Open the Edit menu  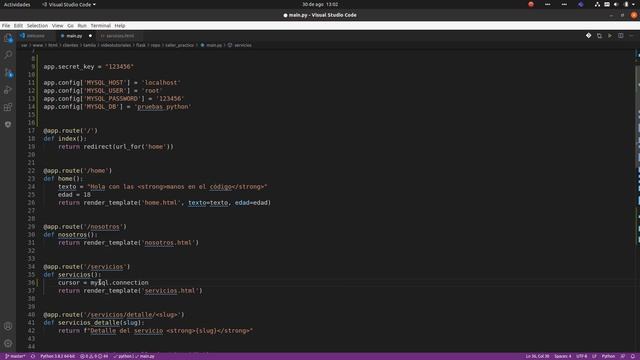tap(18, 26)
